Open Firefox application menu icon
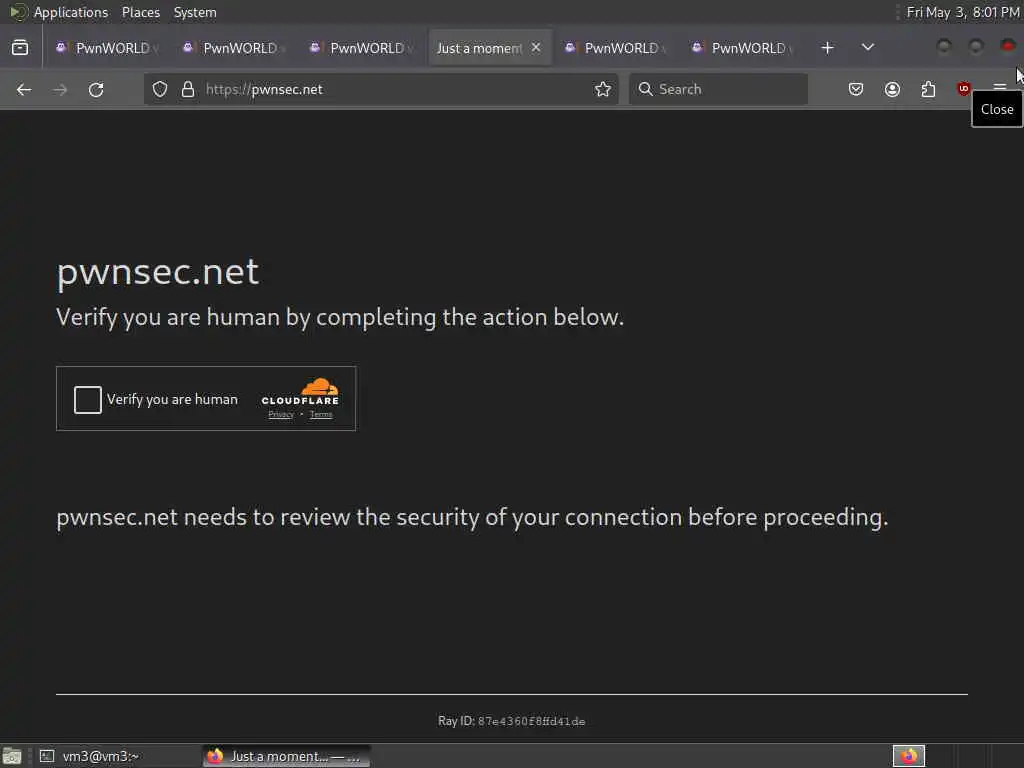The width and height of the screenshot is (1024, 768). coord(999,86)
